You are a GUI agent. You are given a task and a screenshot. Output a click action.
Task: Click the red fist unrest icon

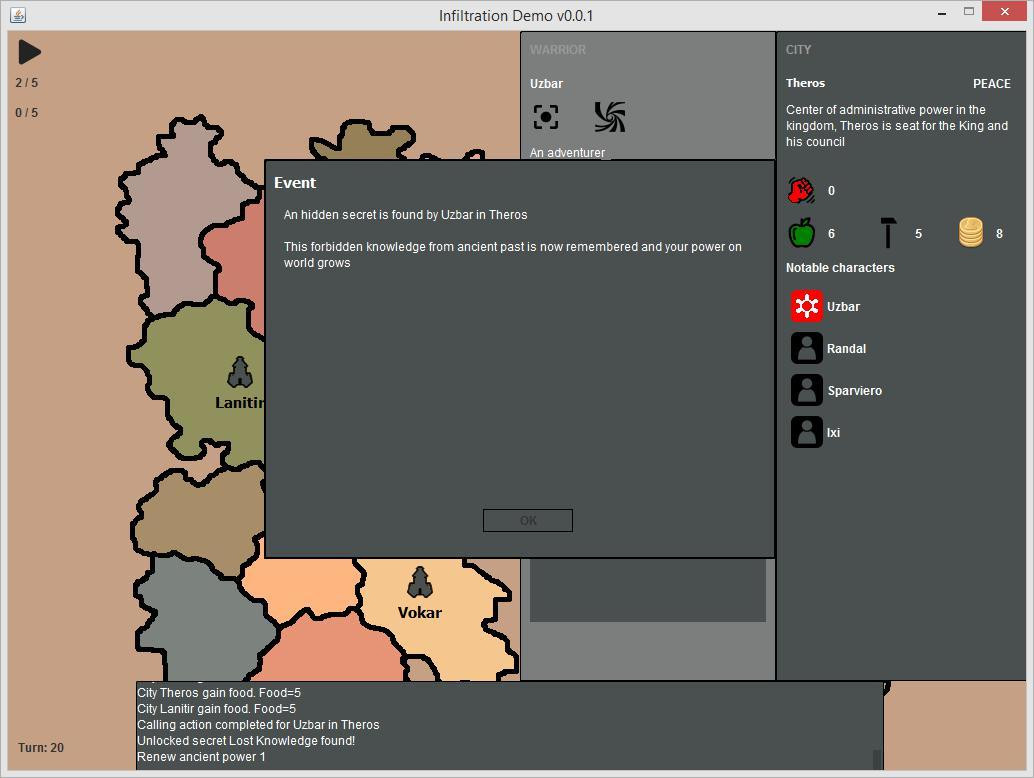pos(801,191)
